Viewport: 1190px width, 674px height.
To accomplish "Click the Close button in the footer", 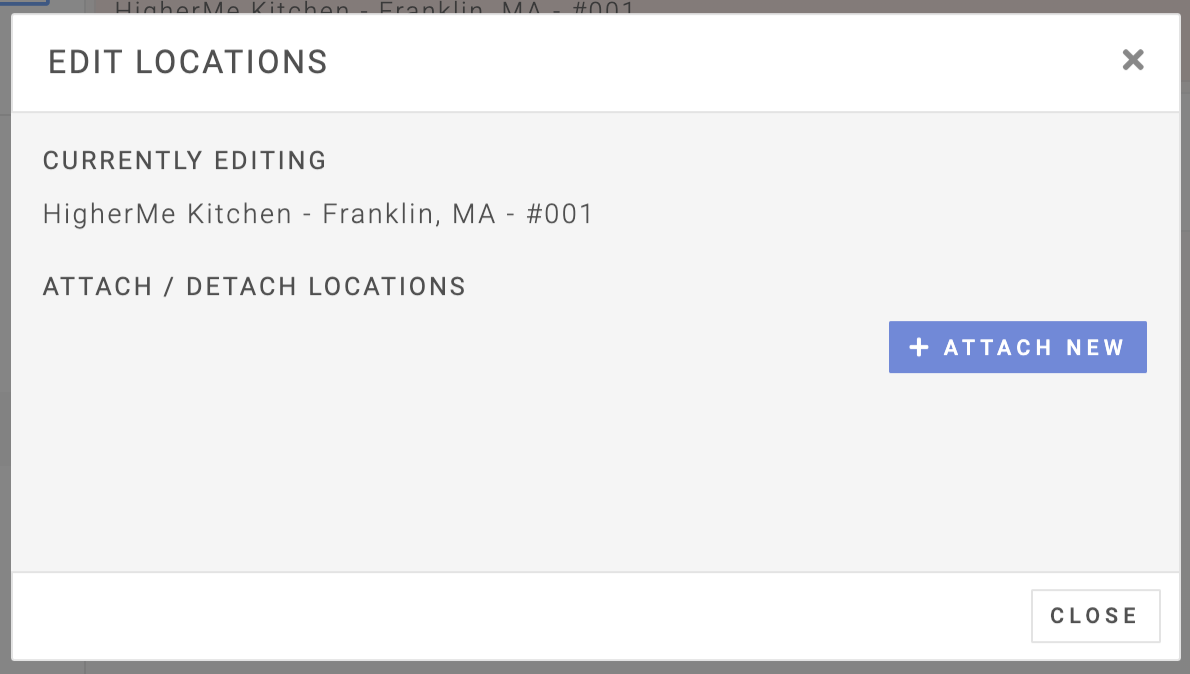I will (1095, 616).
